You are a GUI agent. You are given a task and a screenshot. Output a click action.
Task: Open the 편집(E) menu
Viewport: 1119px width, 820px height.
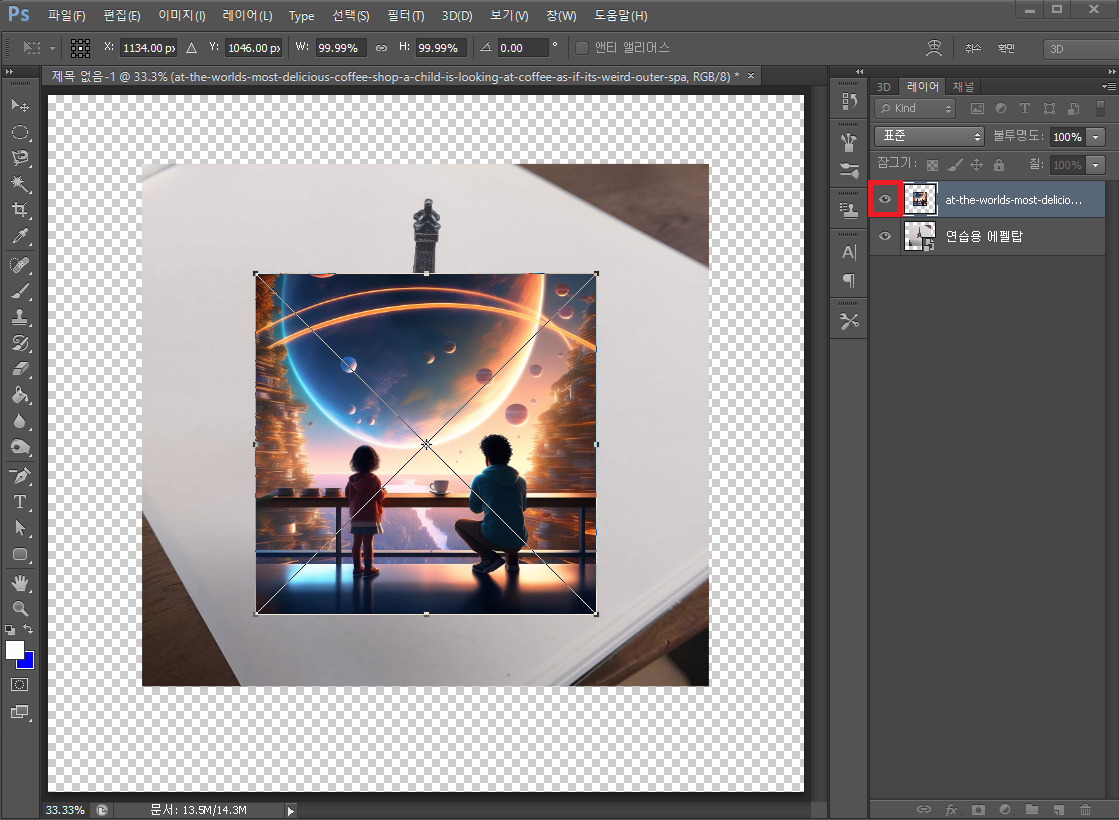pos(122,15)
